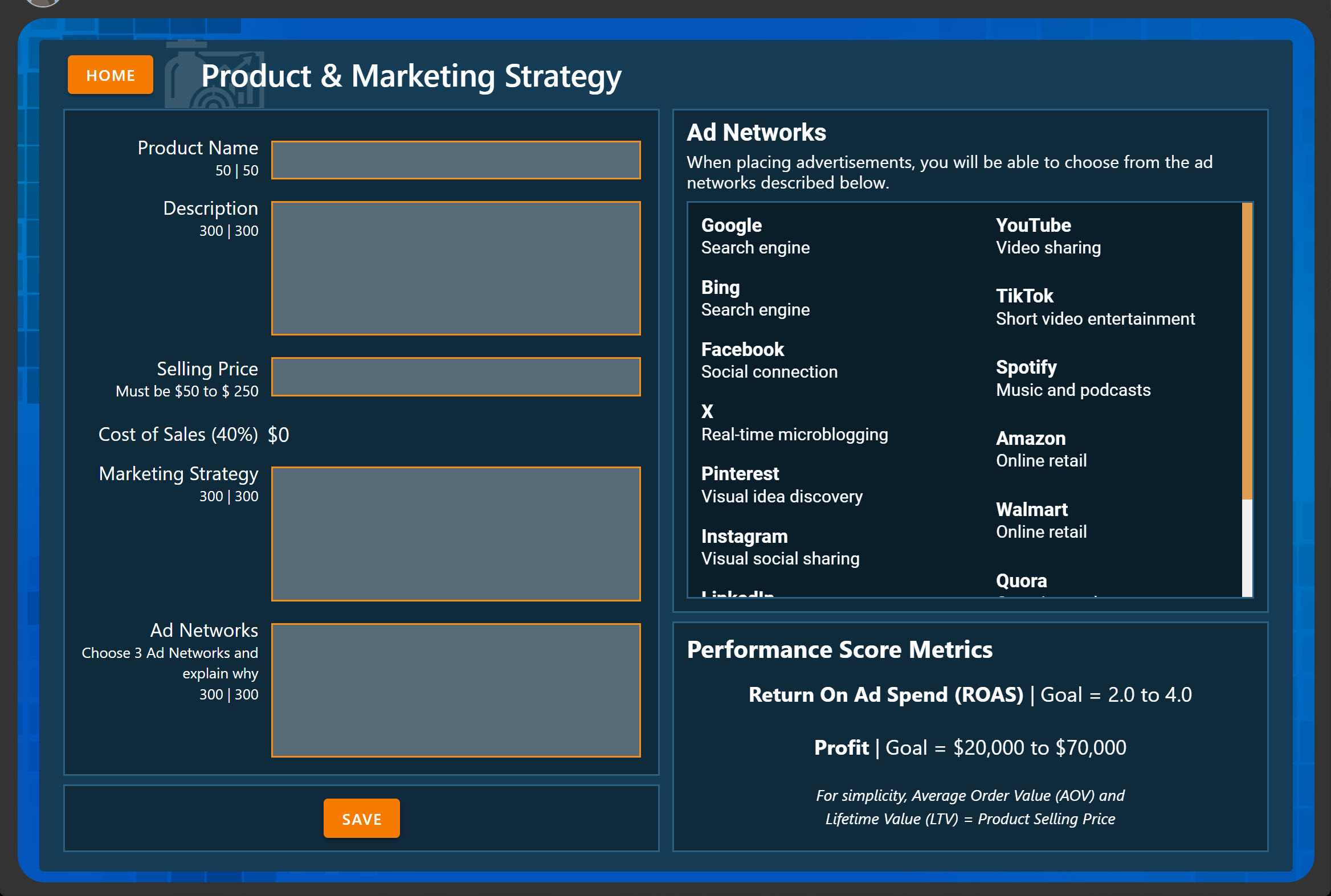Click the Instagram network heading
Screen dimensions: 1331x896
pos(744,536)
